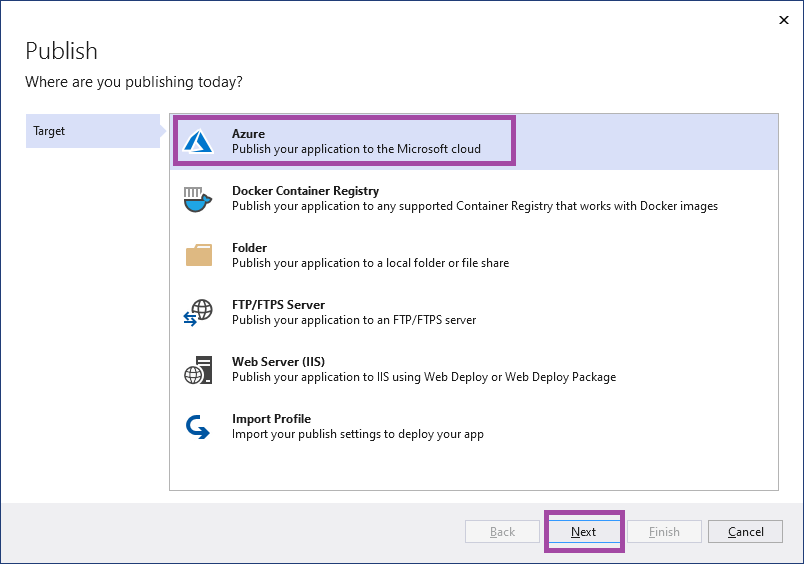Click the Cancel button
Image resolution: width=804 pixels, height=564 pixels.
point(745,532)
